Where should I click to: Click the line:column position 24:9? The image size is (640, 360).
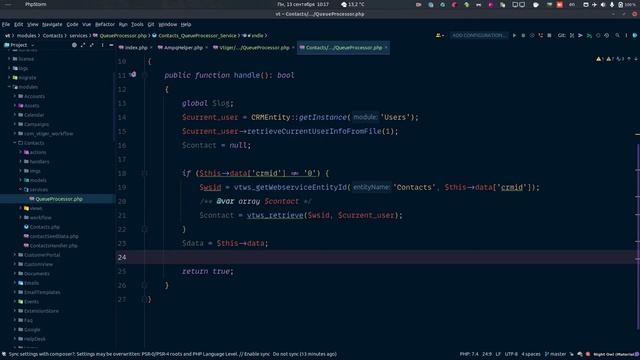(x=487, y=354)
